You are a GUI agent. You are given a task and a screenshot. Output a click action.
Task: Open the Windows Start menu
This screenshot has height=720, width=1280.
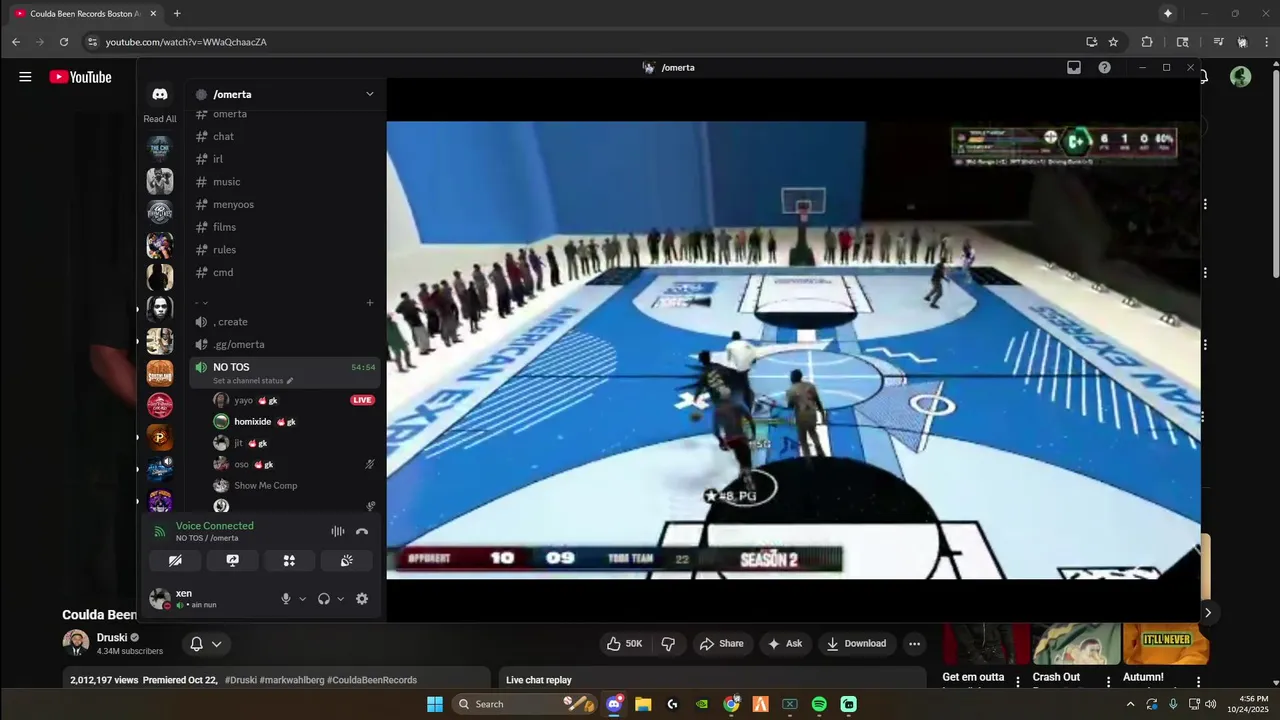pyautogui.click(x=435, y=704)
